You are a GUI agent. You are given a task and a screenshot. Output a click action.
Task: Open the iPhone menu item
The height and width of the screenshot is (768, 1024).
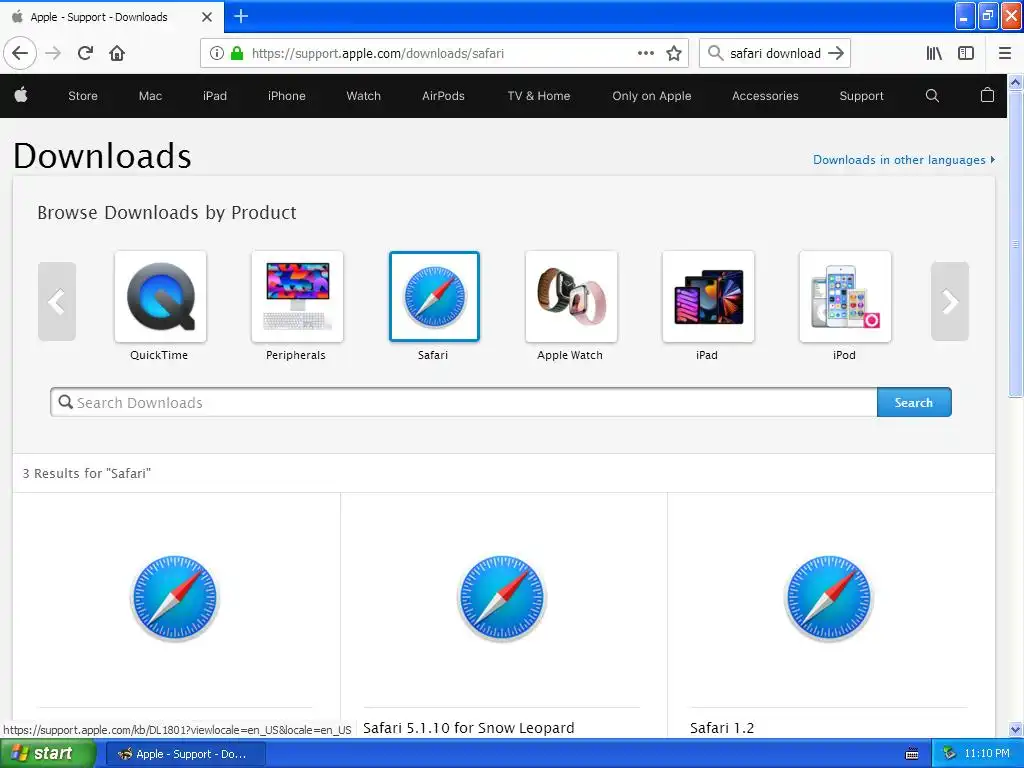[x=287, y=95]
